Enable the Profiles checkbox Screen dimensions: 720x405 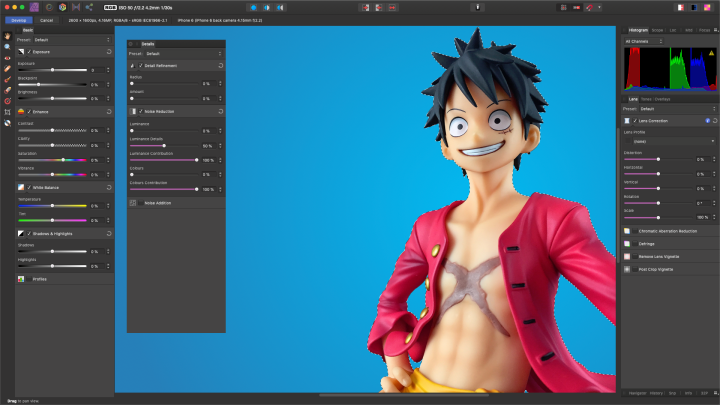coord(29,279)
